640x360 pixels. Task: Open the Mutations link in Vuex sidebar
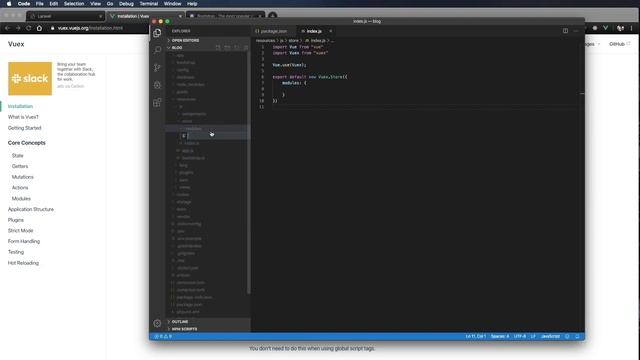click(x=22, y=177)
